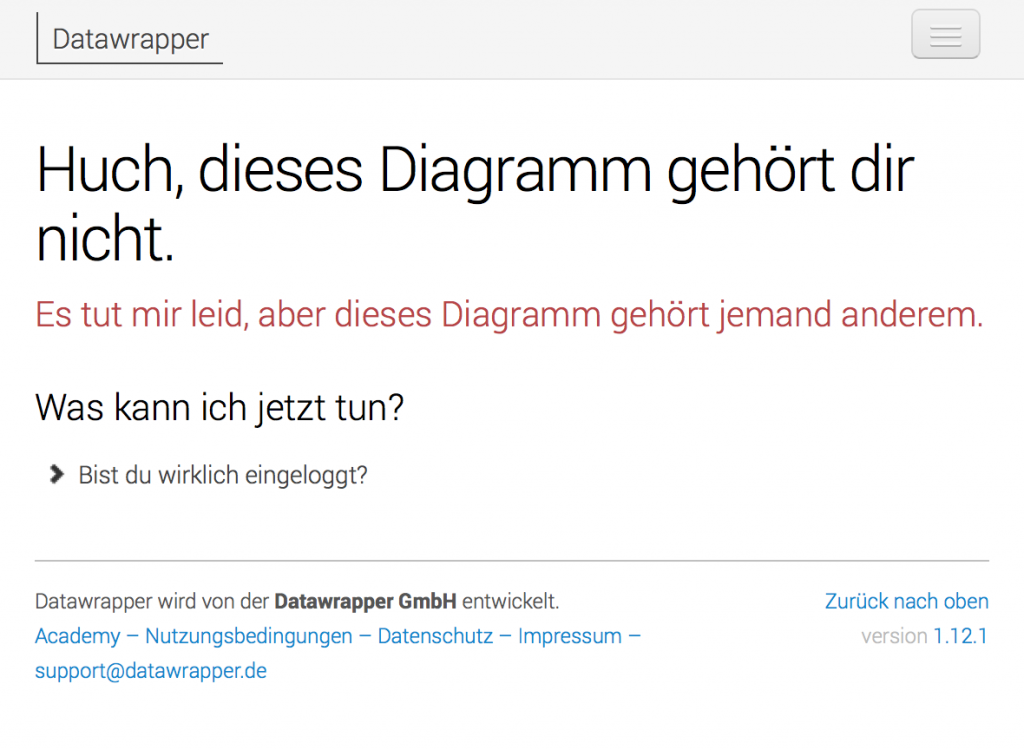Click the "Was kann ich jetzt tun?" heading

(219, 408)
